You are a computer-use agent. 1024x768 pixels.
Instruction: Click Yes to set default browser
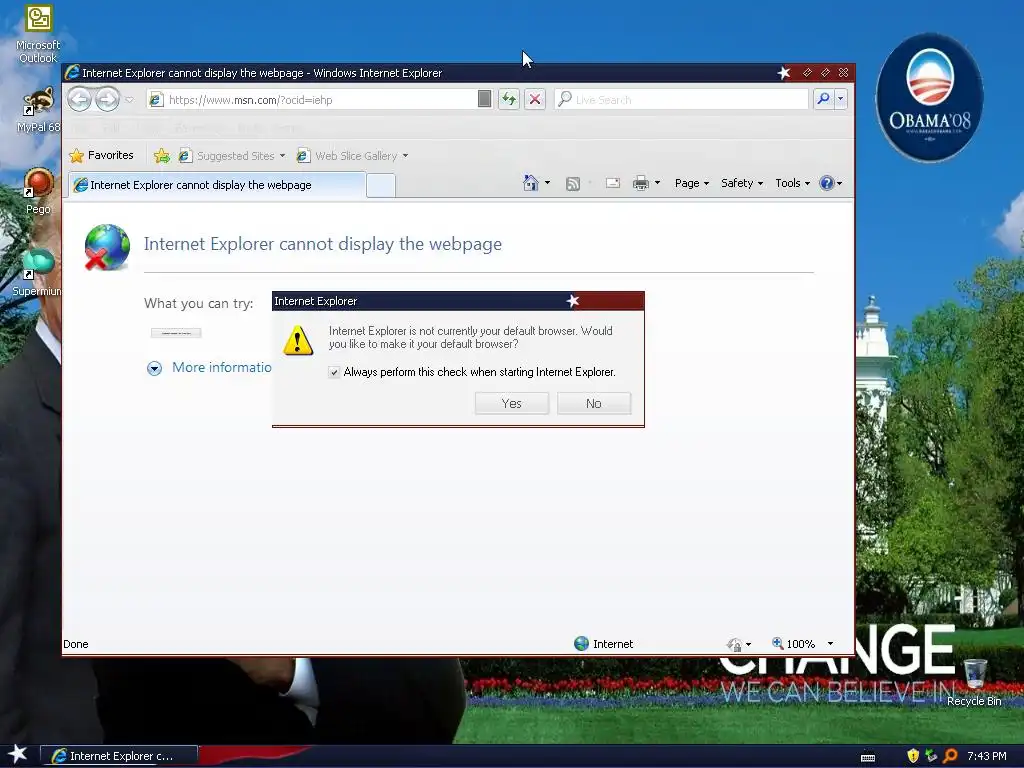tap(512, 404)
